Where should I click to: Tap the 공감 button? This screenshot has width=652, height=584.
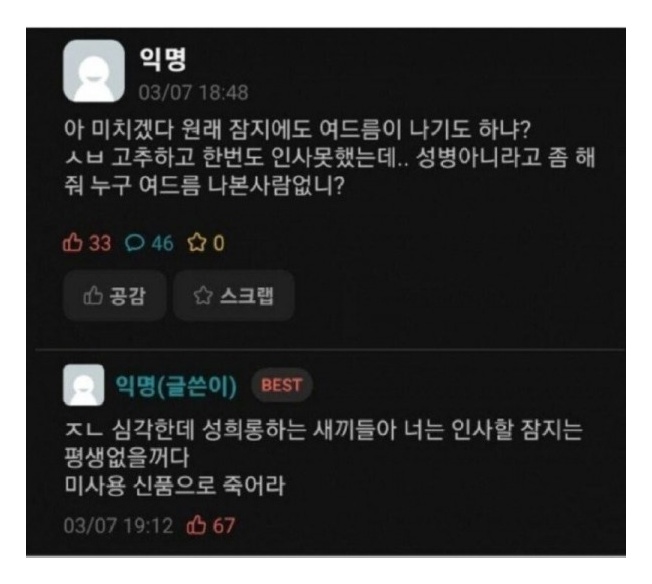click(115, 296)
